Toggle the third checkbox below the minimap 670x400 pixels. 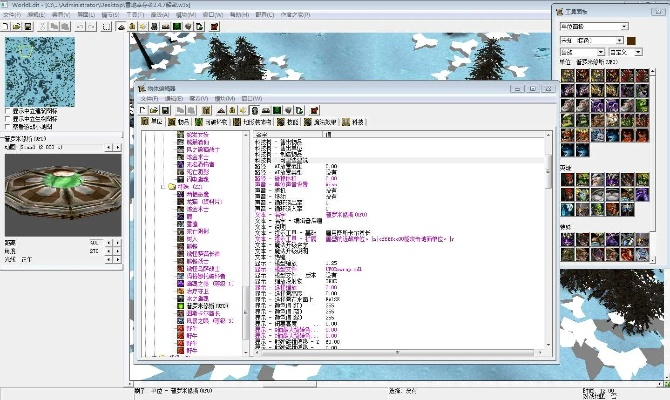pyautogui.click(x=9, y=127)
